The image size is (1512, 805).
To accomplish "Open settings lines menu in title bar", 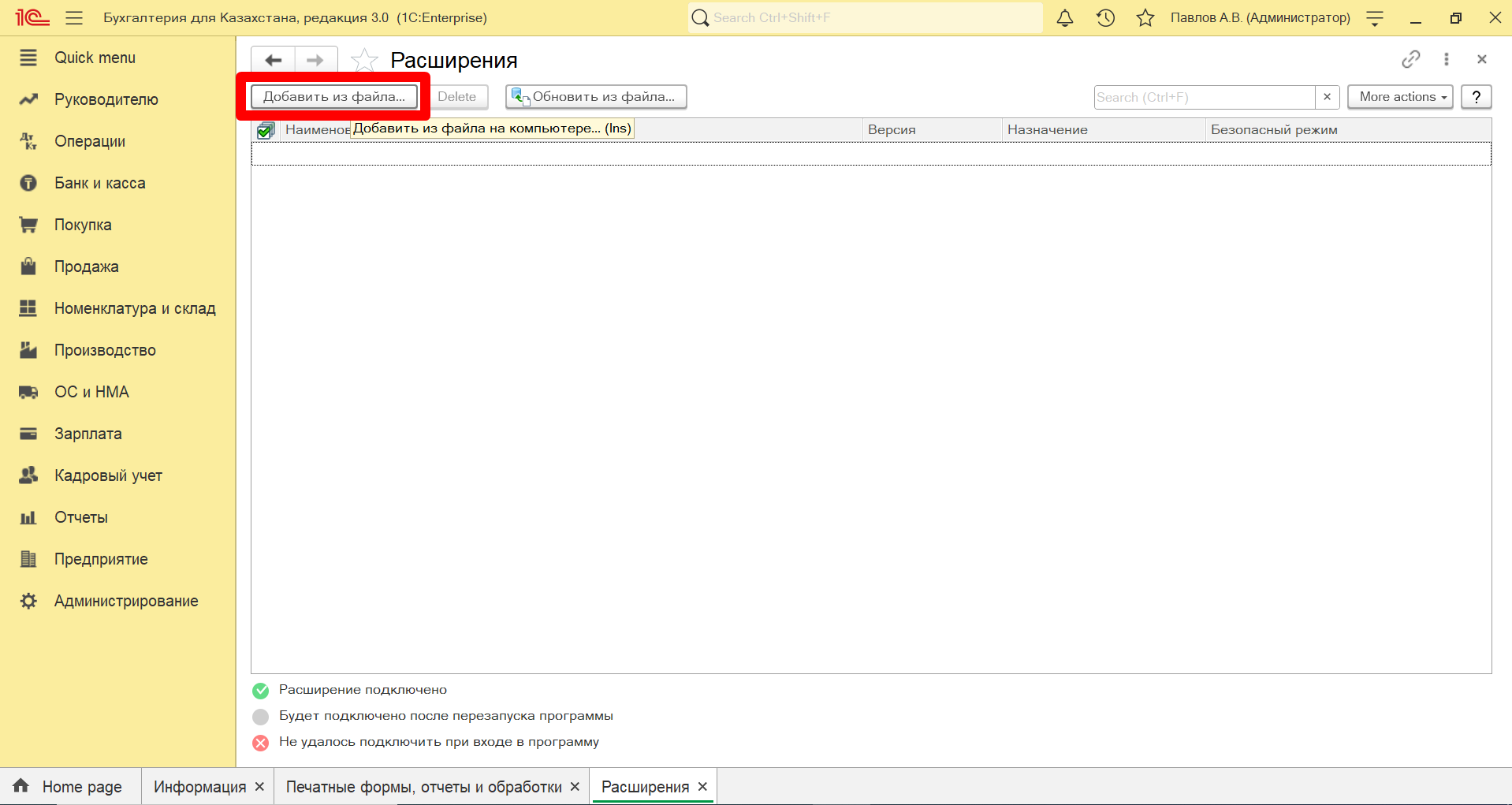I will (1375, 18).
